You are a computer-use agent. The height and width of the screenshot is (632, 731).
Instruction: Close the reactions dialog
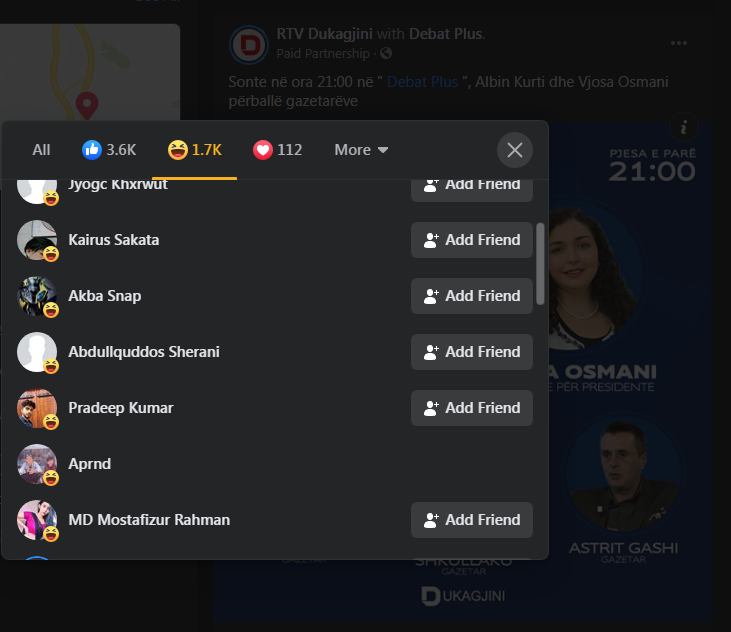[x=515, y=150]
